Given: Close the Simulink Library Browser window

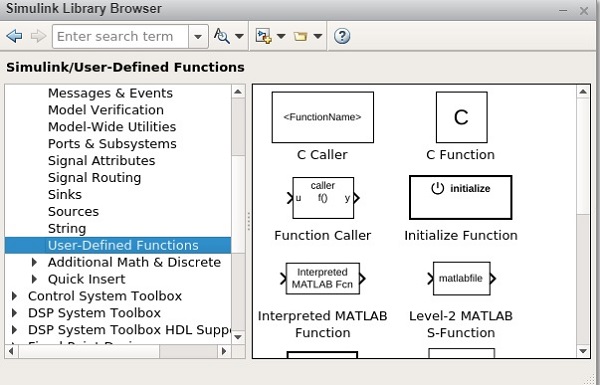Looking at the screenshot, I should [584, 11].
